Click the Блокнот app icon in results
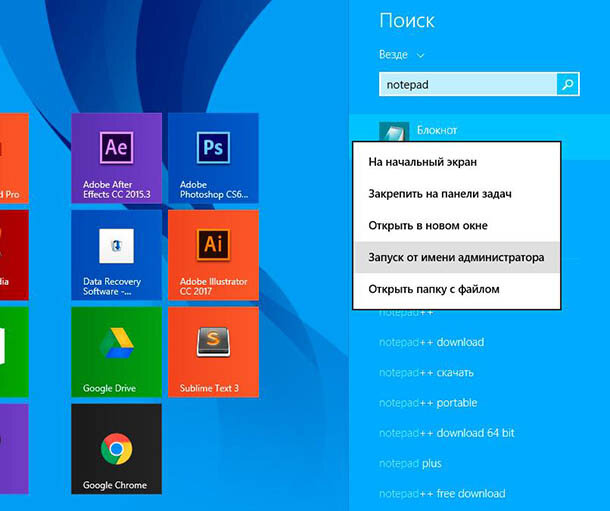The image size is (610, 511). coord(394,132)
